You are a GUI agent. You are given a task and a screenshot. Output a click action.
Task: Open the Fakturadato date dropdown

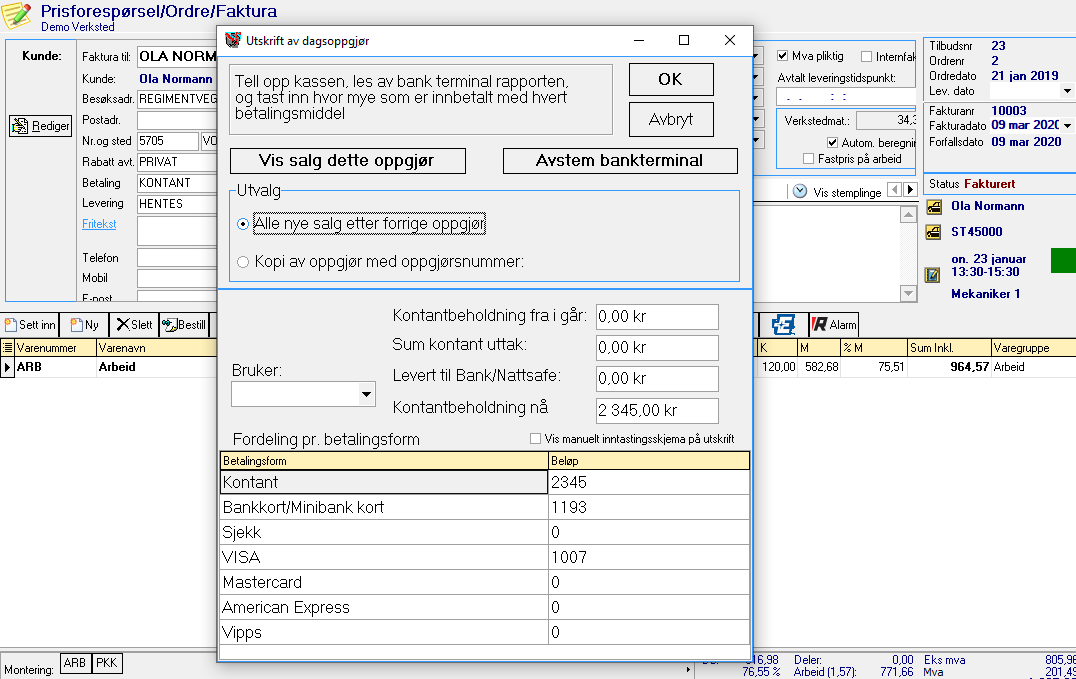(1067, 125)
